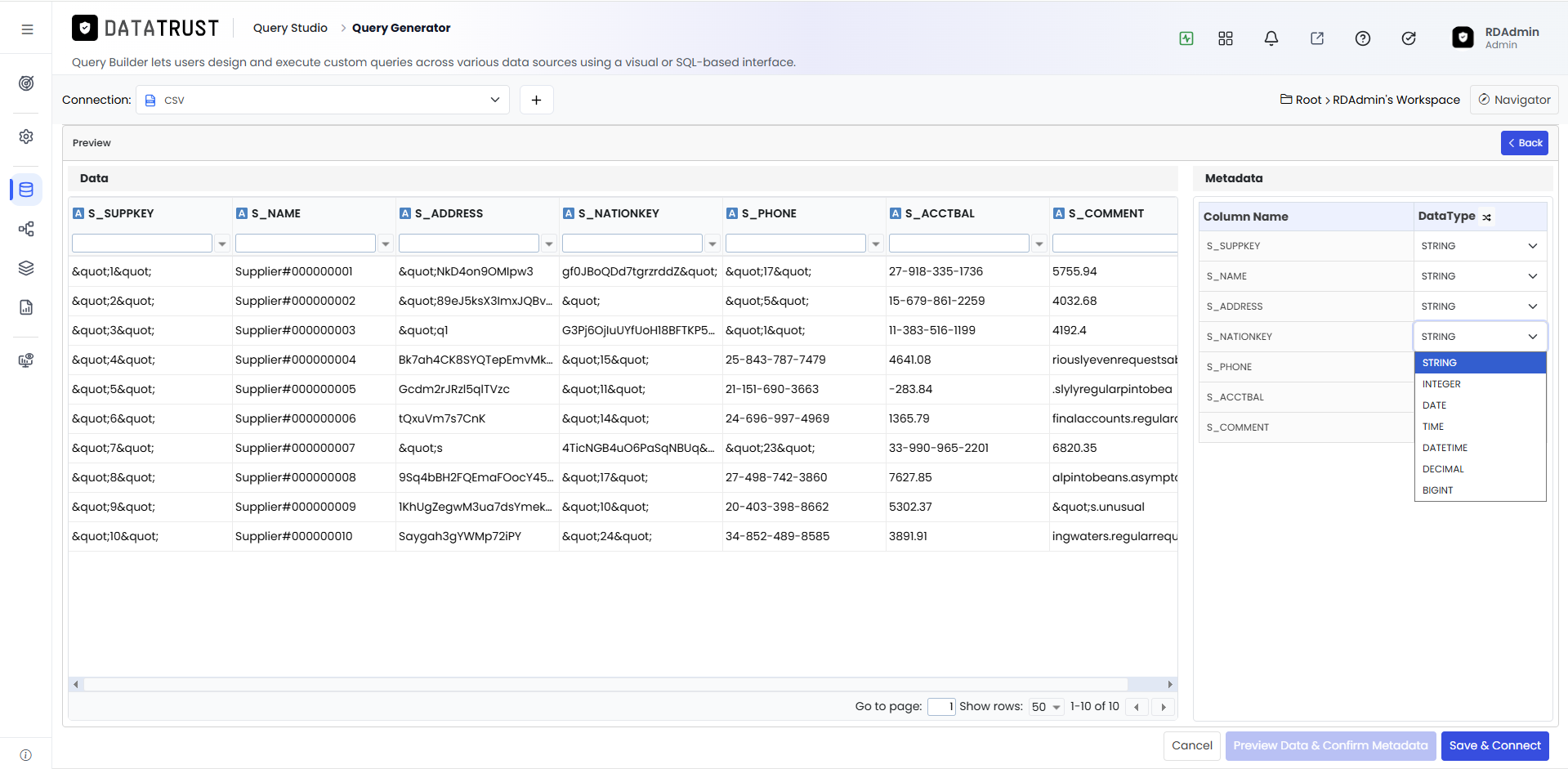Open the notifications bell icon
This screenshot has width=1568, height=769.
[1271, 38]
